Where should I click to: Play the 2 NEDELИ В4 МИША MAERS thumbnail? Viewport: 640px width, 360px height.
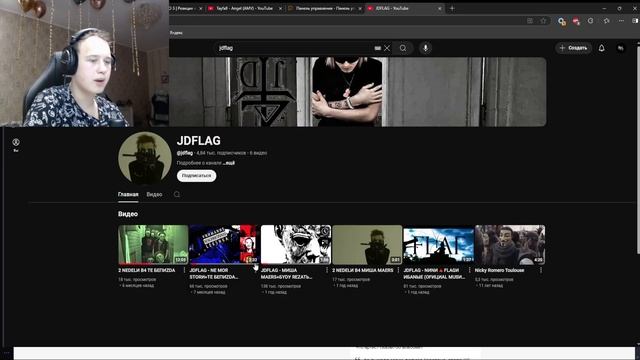pos(367,244)
